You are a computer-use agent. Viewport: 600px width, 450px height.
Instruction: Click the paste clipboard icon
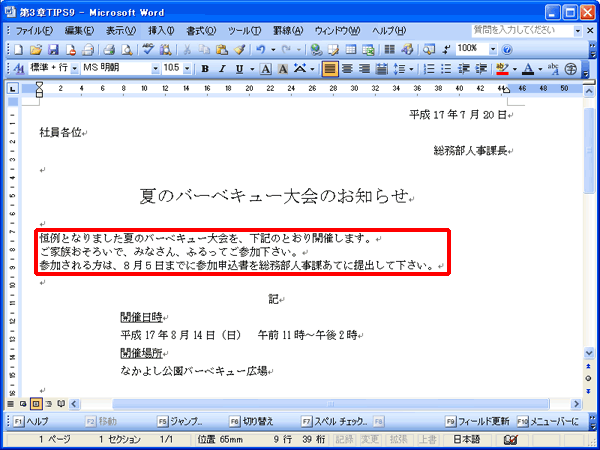[x=222, y=49]
